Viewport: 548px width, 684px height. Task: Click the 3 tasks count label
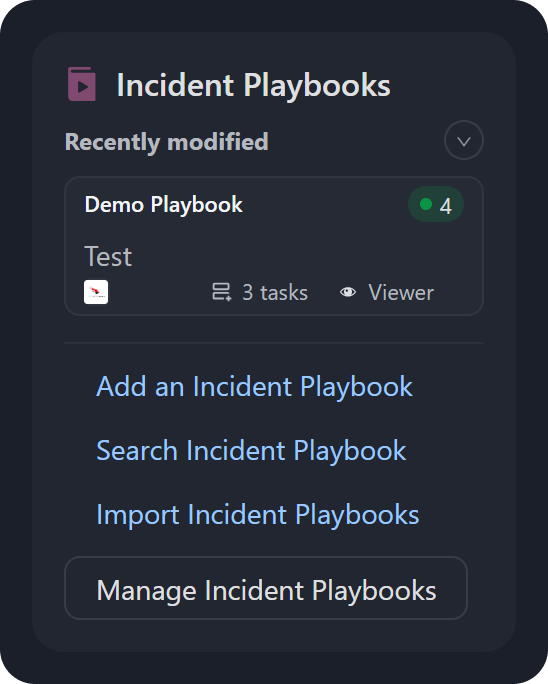pyautogui.click(x=275, y=292)
